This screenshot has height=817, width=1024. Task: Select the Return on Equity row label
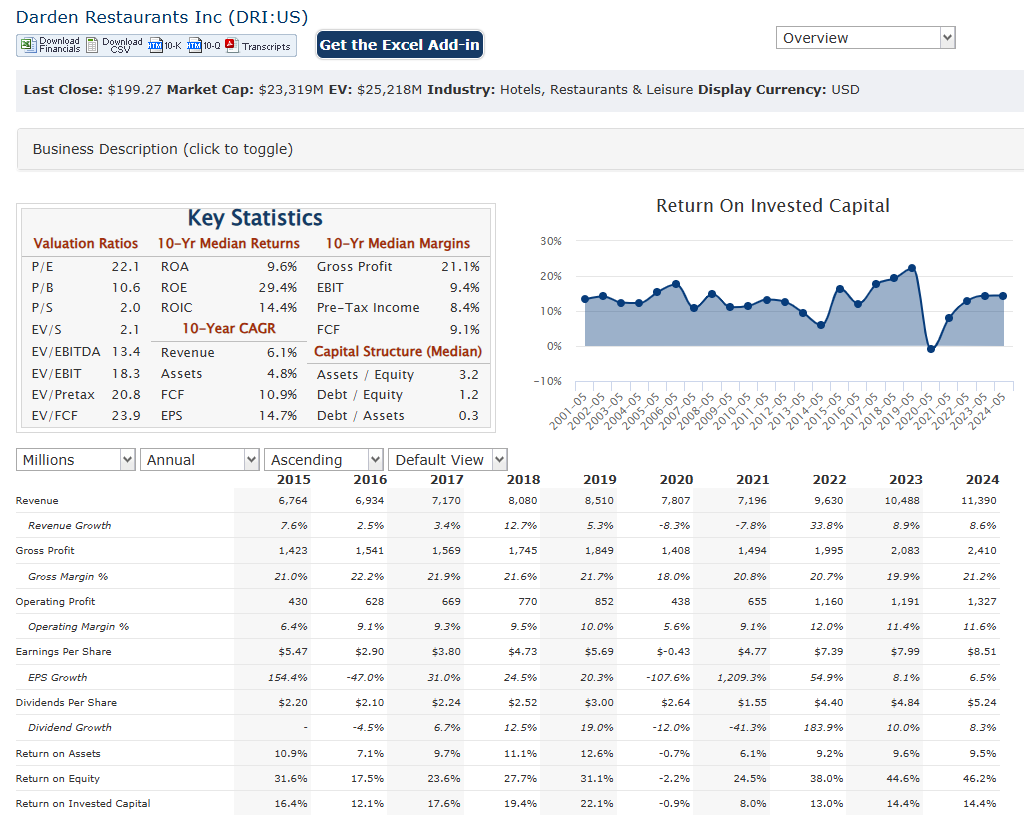pyautogui.click(x=57, y=778)
